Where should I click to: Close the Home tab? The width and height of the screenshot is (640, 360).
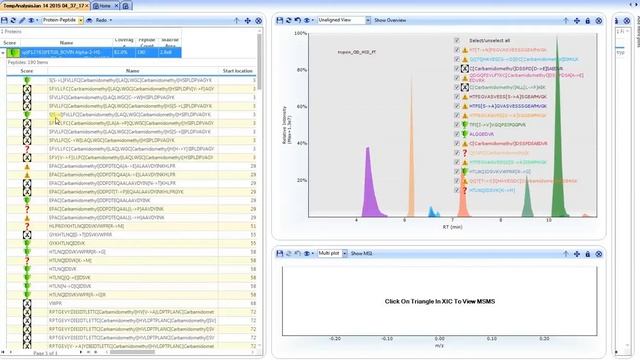[116, 6]
